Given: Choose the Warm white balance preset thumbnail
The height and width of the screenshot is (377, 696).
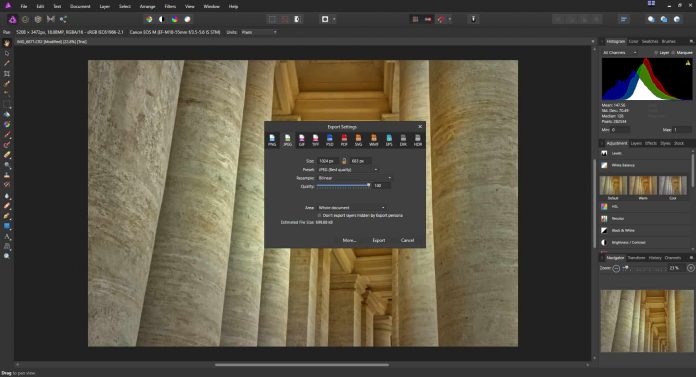Looking at the screenshot, I should coord(643,187).
